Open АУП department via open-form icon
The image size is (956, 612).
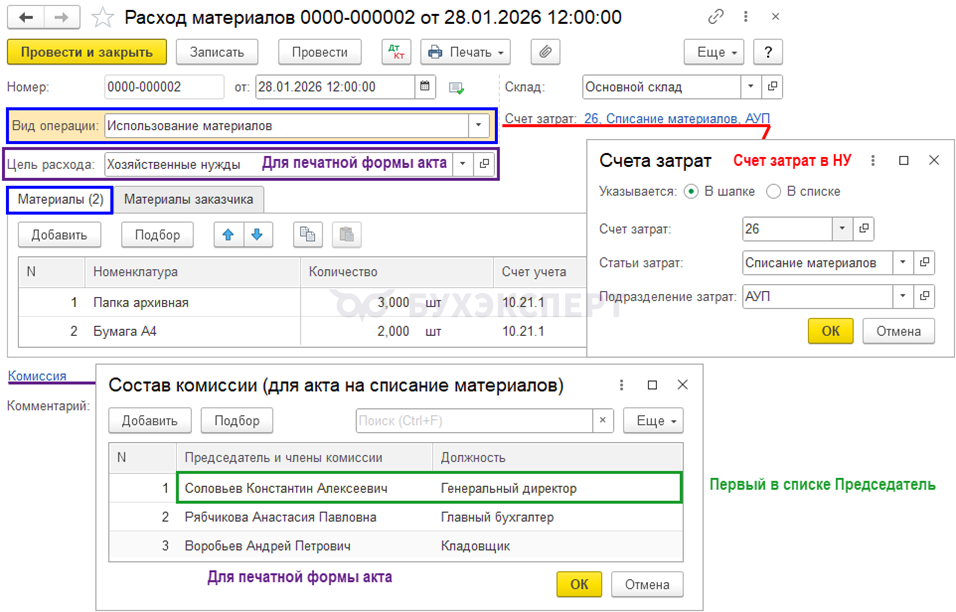(x=924, y=296)
